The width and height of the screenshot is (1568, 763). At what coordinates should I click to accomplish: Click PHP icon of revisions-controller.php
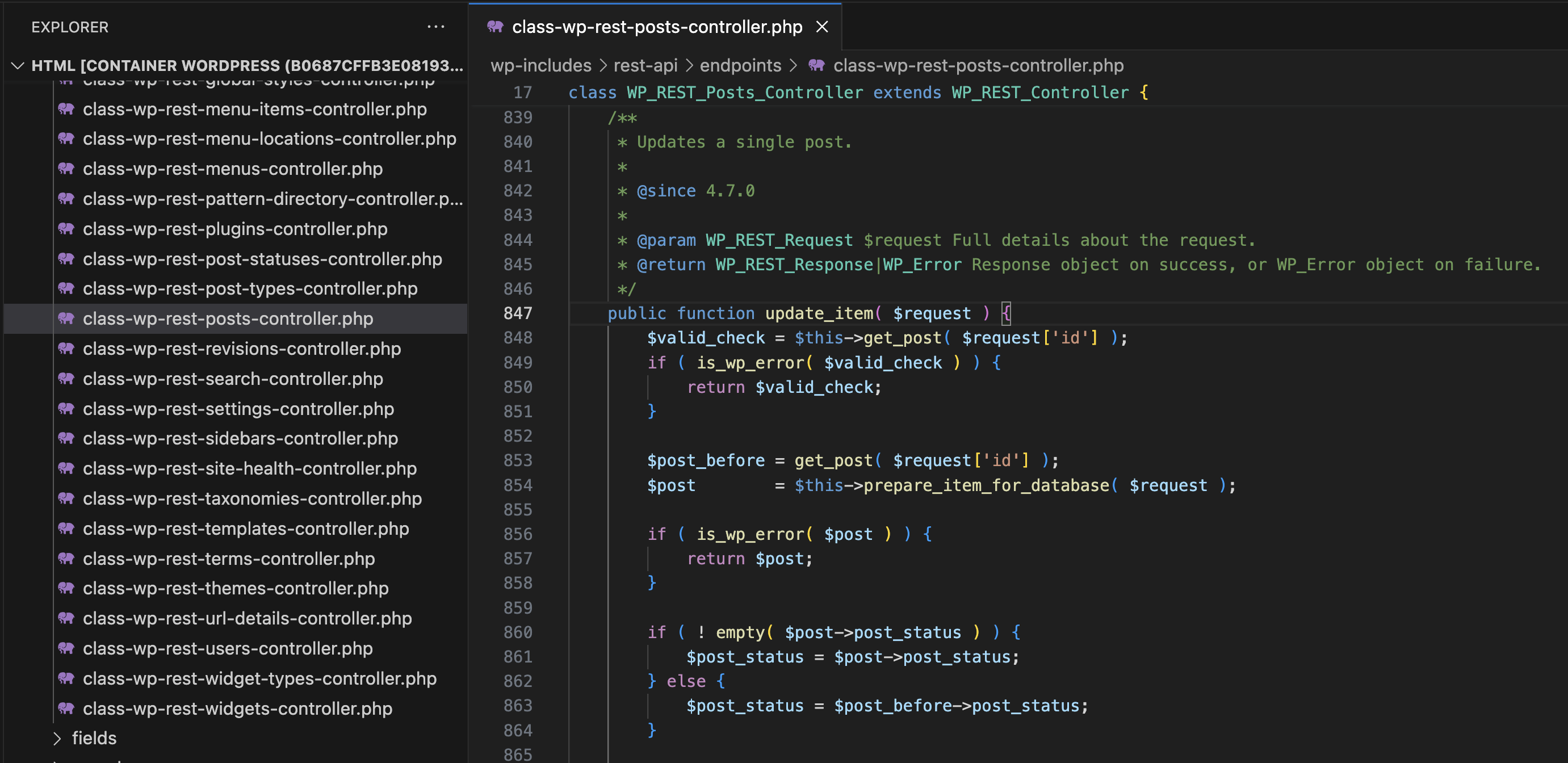point(66,349)
